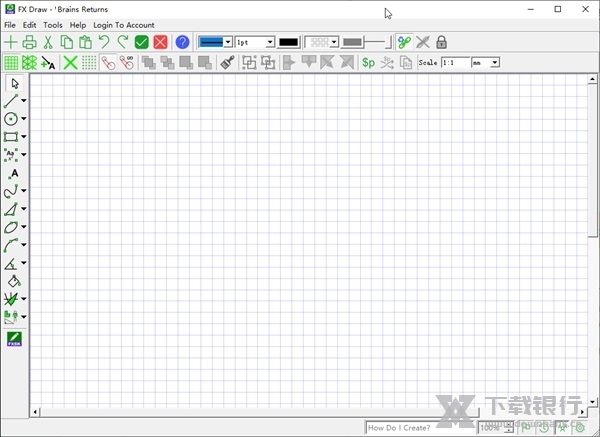Toggle the dotted grid points icon

(x=89, y=63)
